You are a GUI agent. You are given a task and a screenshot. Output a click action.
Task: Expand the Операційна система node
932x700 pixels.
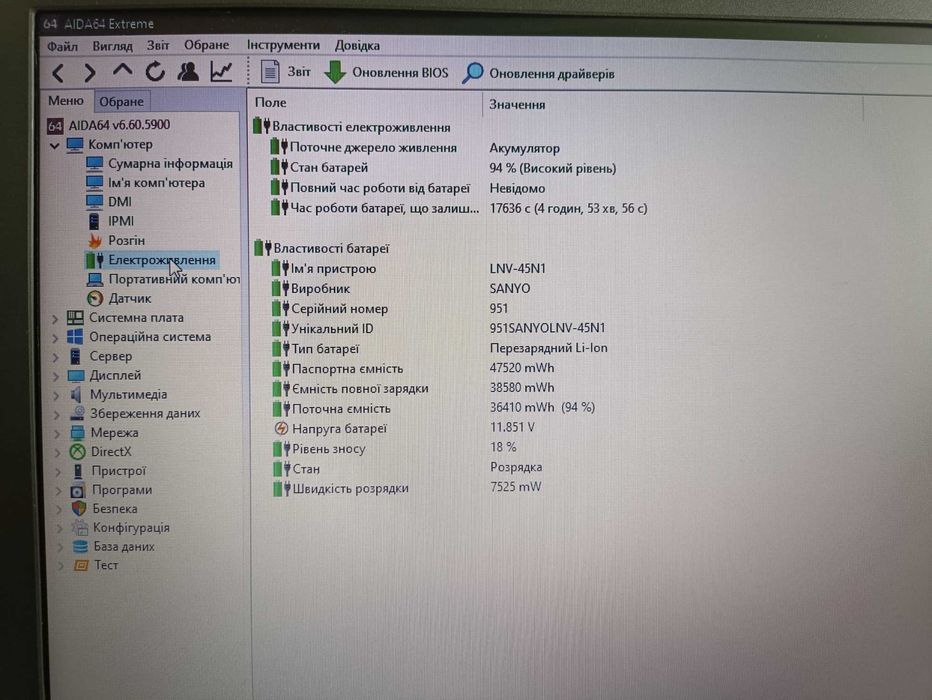click(55, 338)
